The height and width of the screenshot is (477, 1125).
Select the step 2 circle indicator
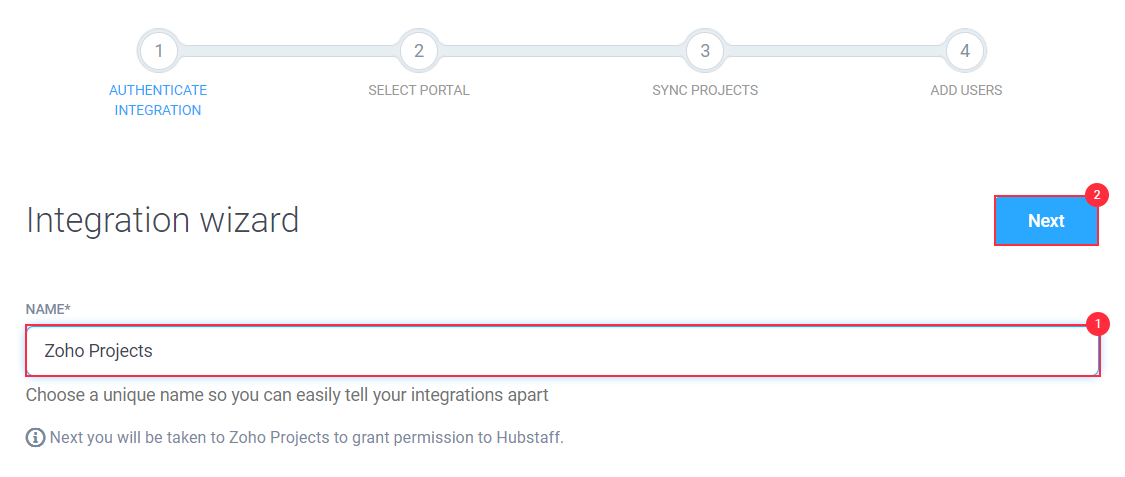click(419, 51)
